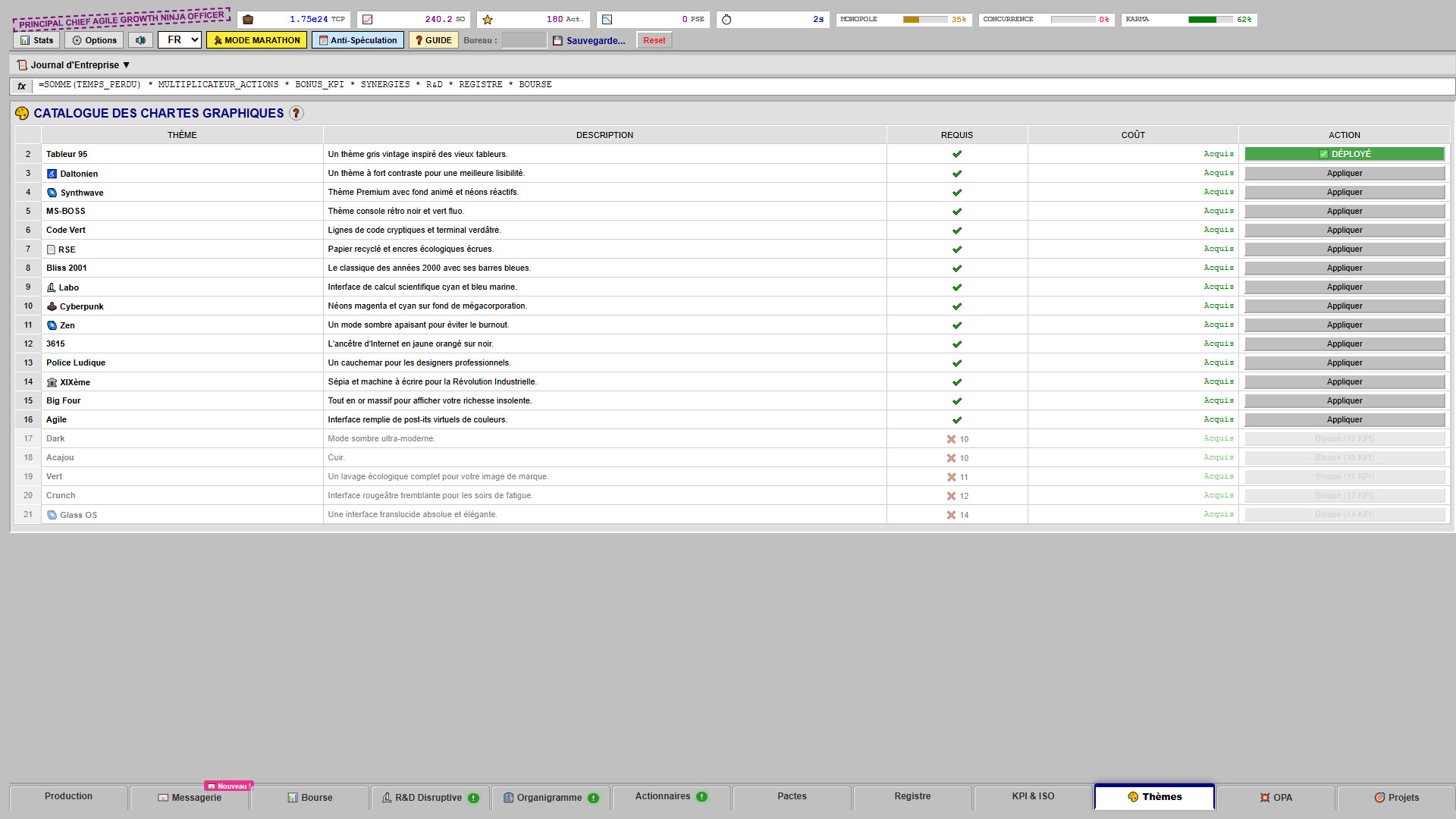
Task: Click the Zen theme icon
Action: (52, 325)
